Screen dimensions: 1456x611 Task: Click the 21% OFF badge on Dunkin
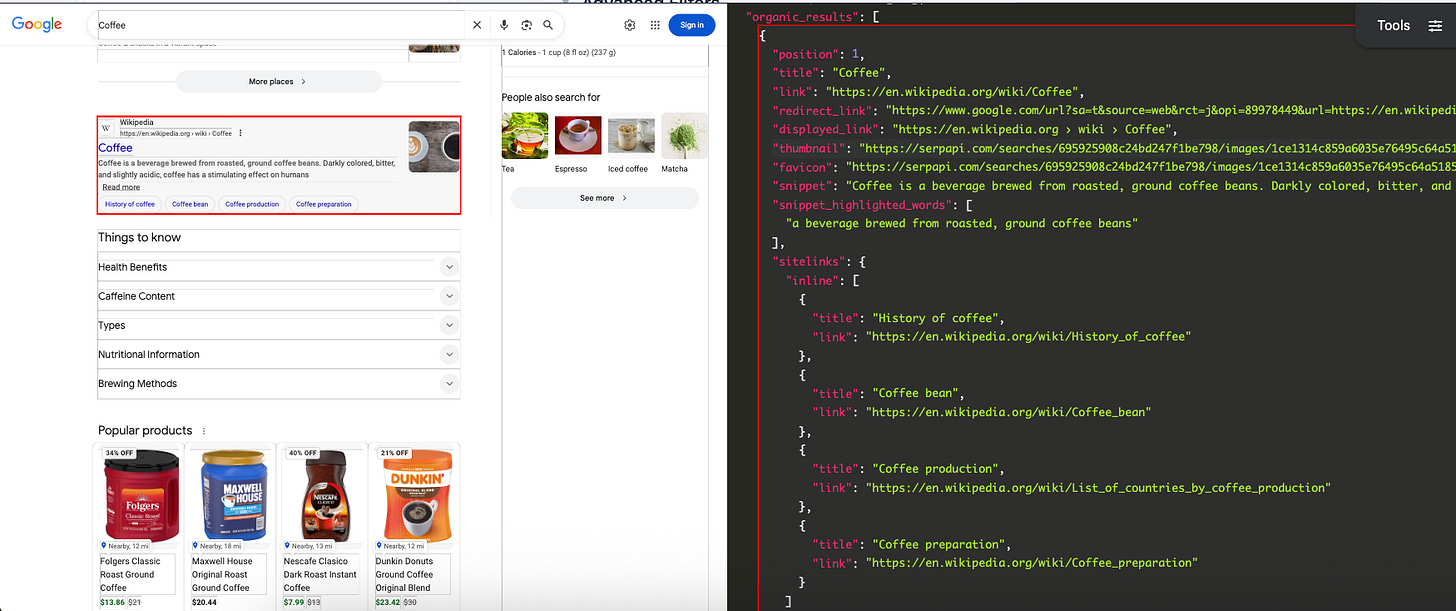(x=394, y=453)
